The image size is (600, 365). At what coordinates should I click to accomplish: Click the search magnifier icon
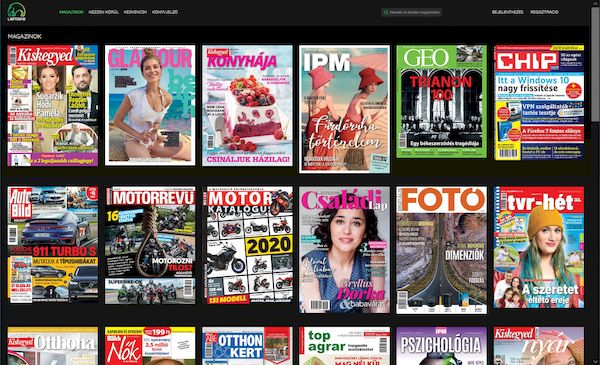[386, 12]
